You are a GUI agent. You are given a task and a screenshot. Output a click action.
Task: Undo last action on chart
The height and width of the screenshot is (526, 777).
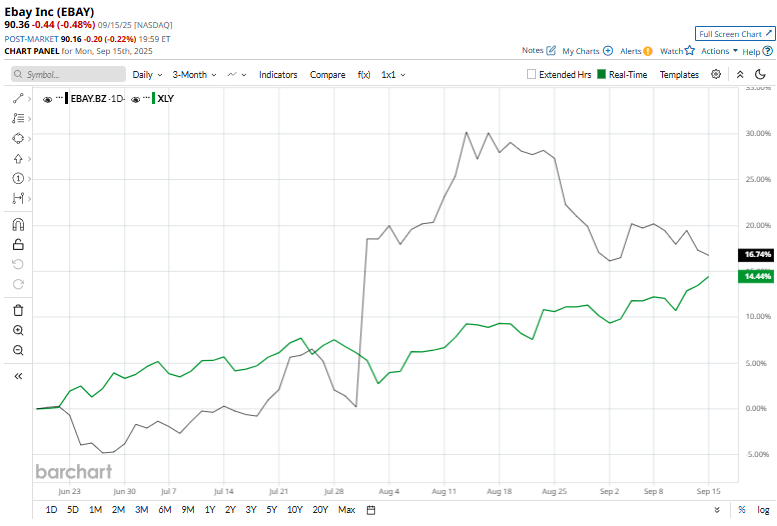[x=18, y=264]
